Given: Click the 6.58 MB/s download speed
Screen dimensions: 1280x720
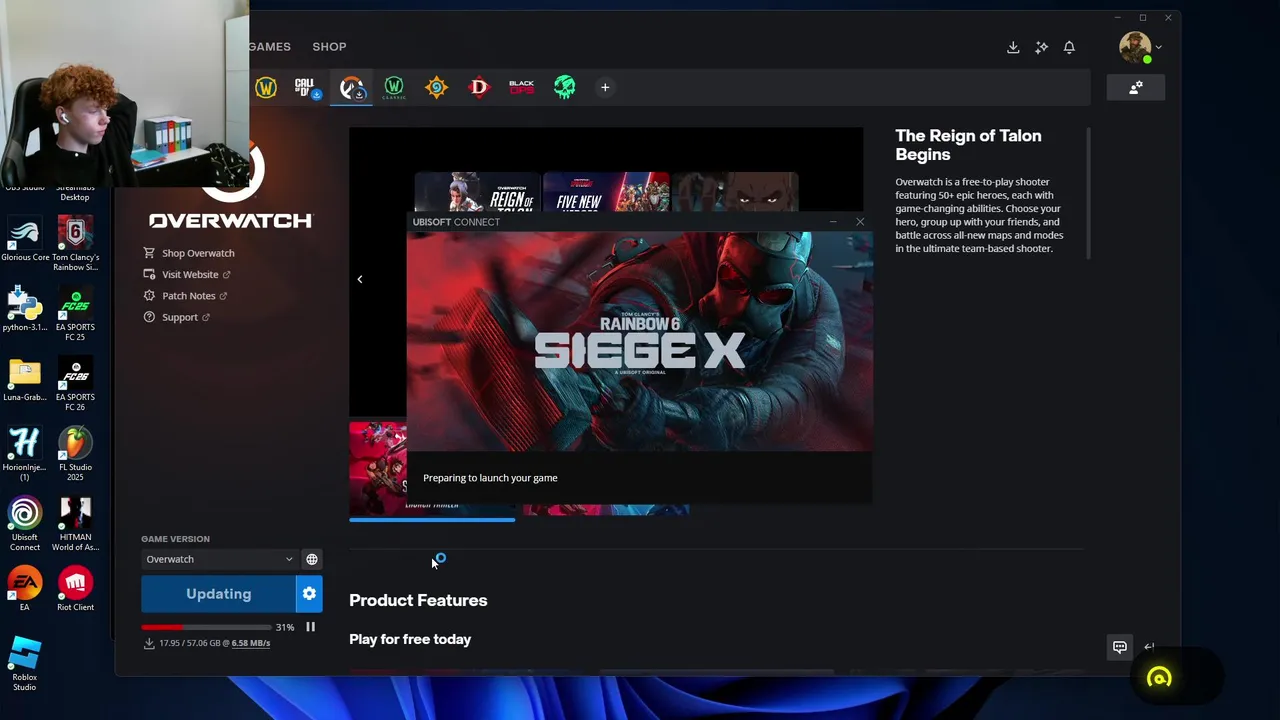Looking at the screenshot, I should pos(251,643).
